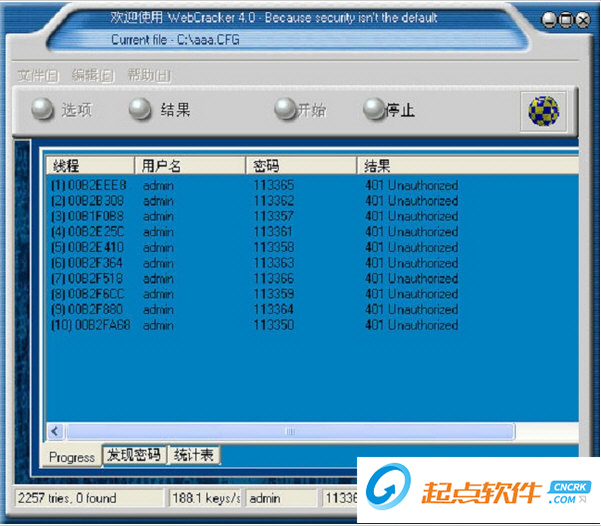Screen dimensions: 601x526
Task: Sort by 用户名 column header
Action: tap(190, 166)
